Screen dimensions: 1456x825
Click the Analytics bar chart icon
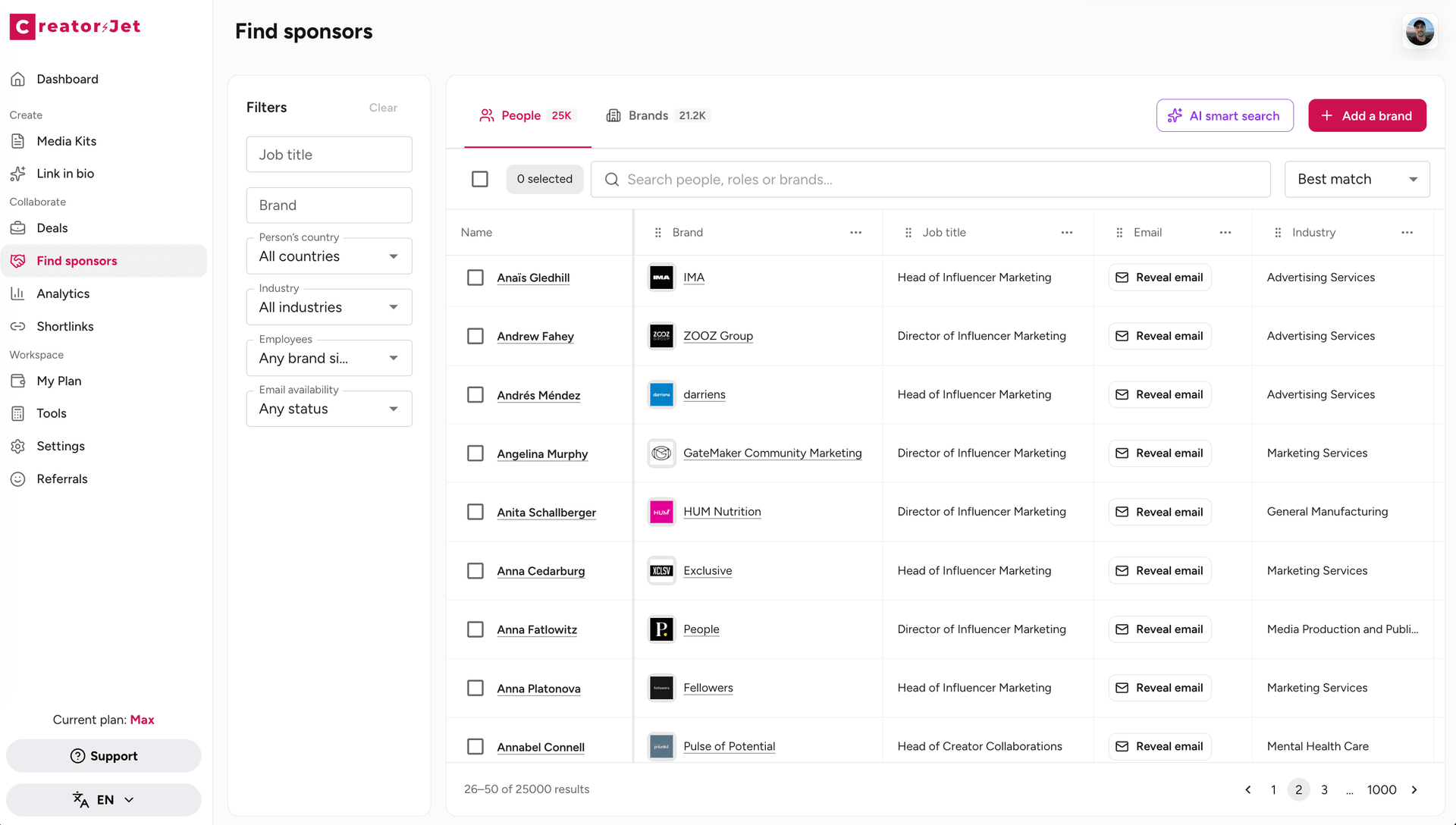pyautogui.click(x=18, y=293)
